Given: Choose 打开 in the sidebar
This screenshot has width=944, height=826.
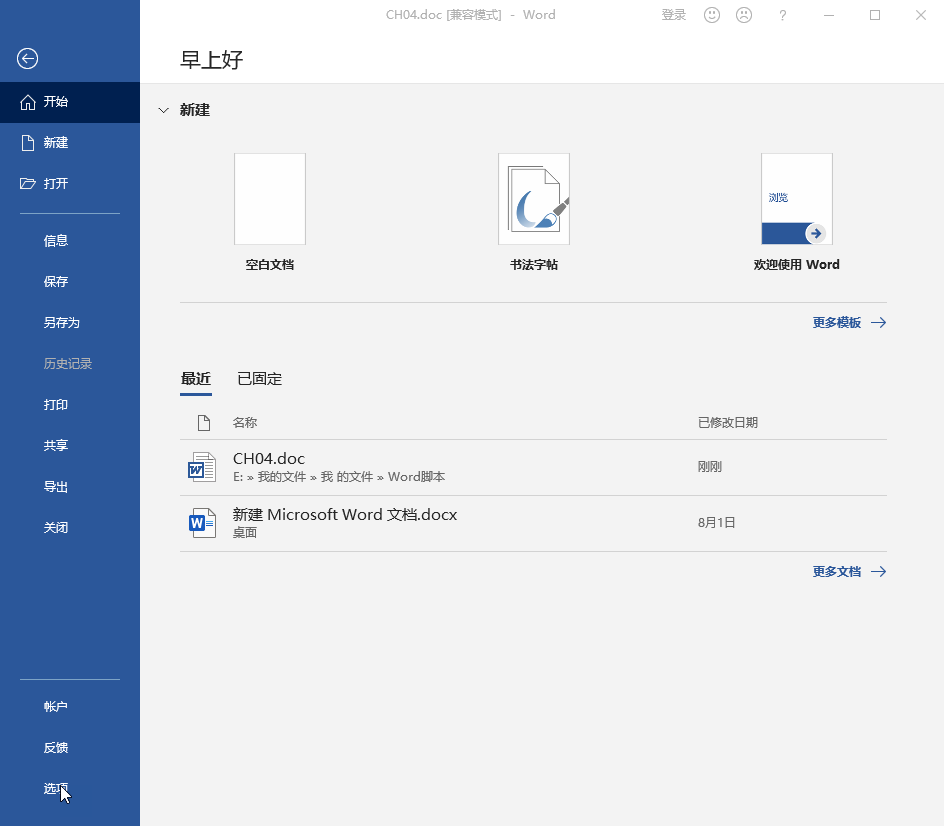Looking at the screenshot, I should [x=70, y=184].
